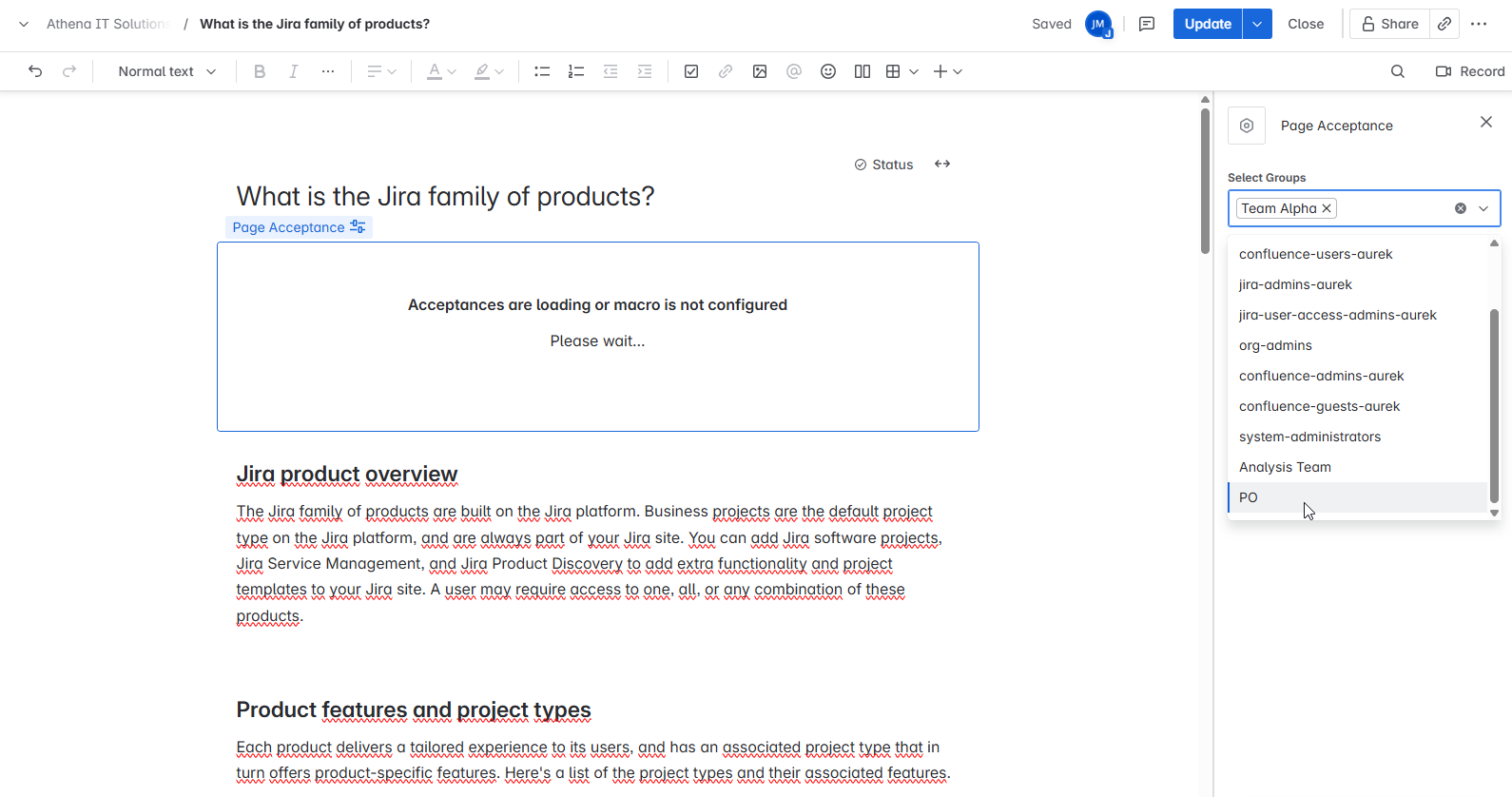Toggle bold formatting
1512x797 pixels.
[260, 71]
